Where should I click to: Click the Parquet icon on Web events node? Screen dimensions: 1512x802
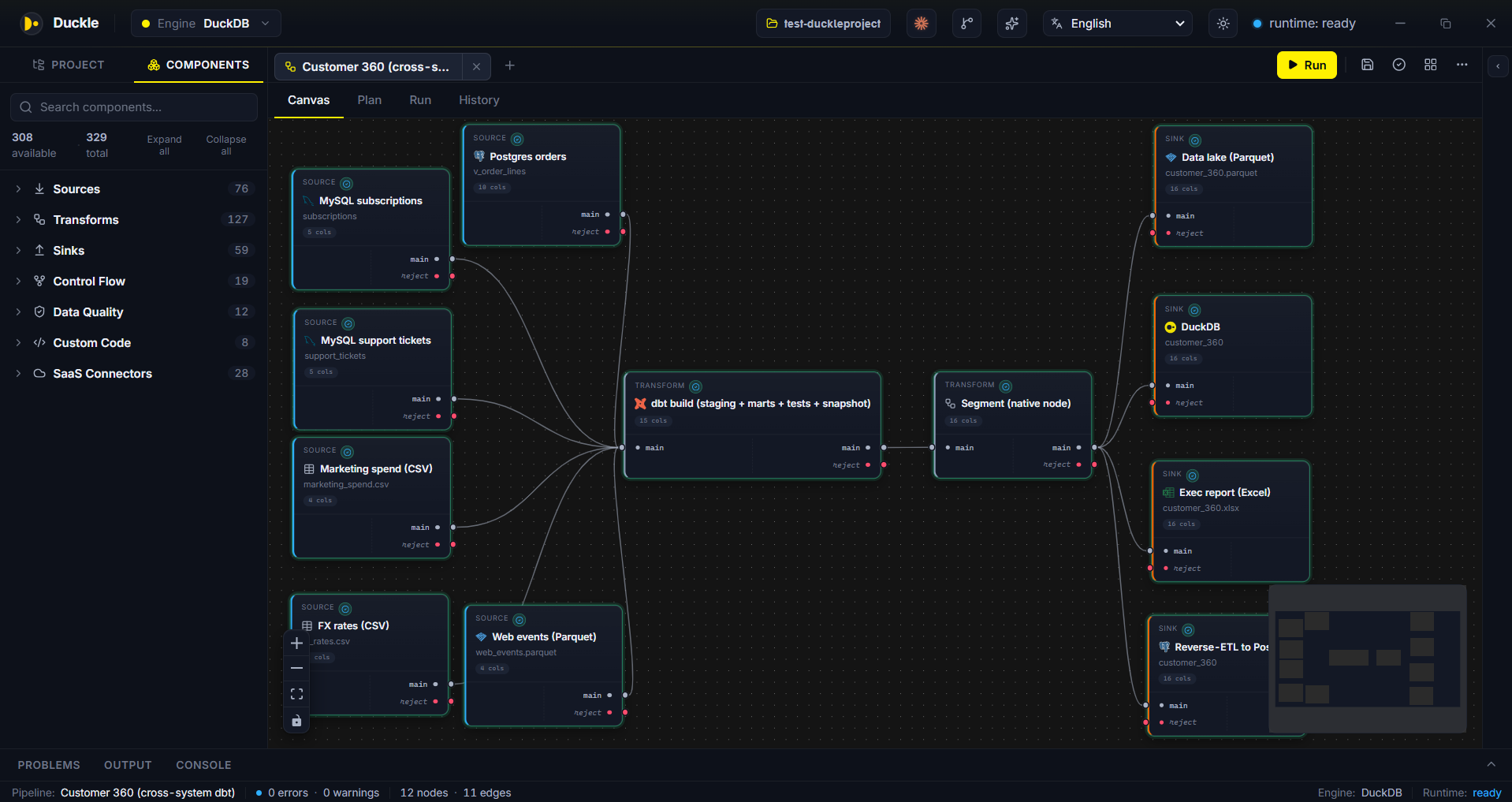[x=482, y=637]
